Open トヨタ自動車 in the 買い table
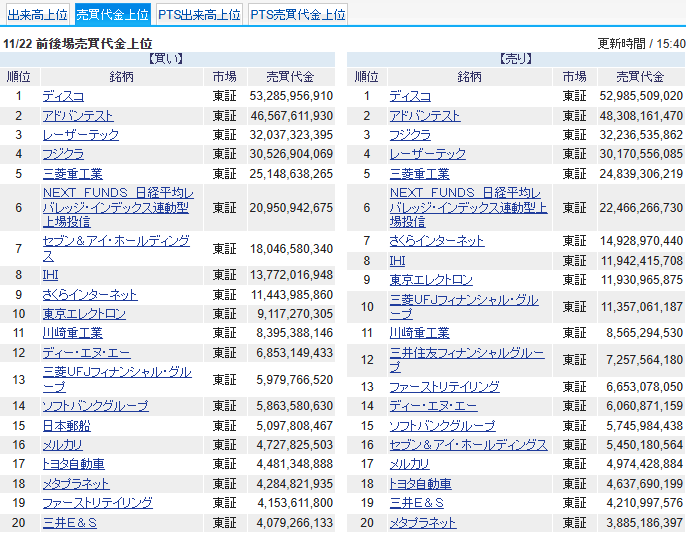 coord(73,464)
